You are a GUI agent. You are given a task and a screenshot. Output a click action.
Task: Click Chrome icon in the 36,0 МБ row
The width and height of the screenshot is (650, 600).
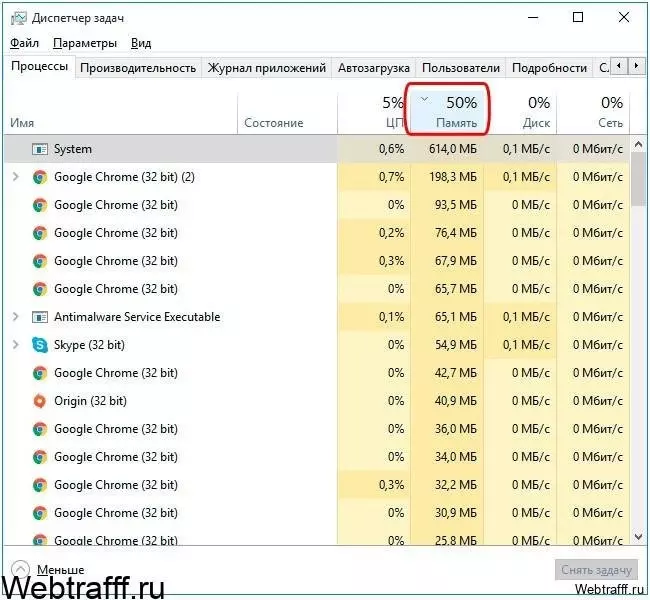coord(40,429)
